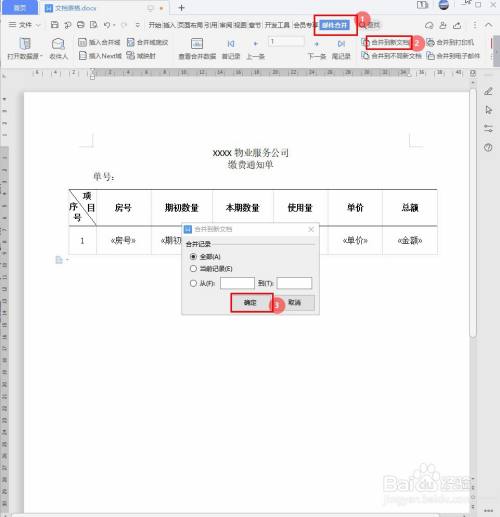Click the share/export icon at top right
Screen dimensions: 500x517
click(457, 25)
